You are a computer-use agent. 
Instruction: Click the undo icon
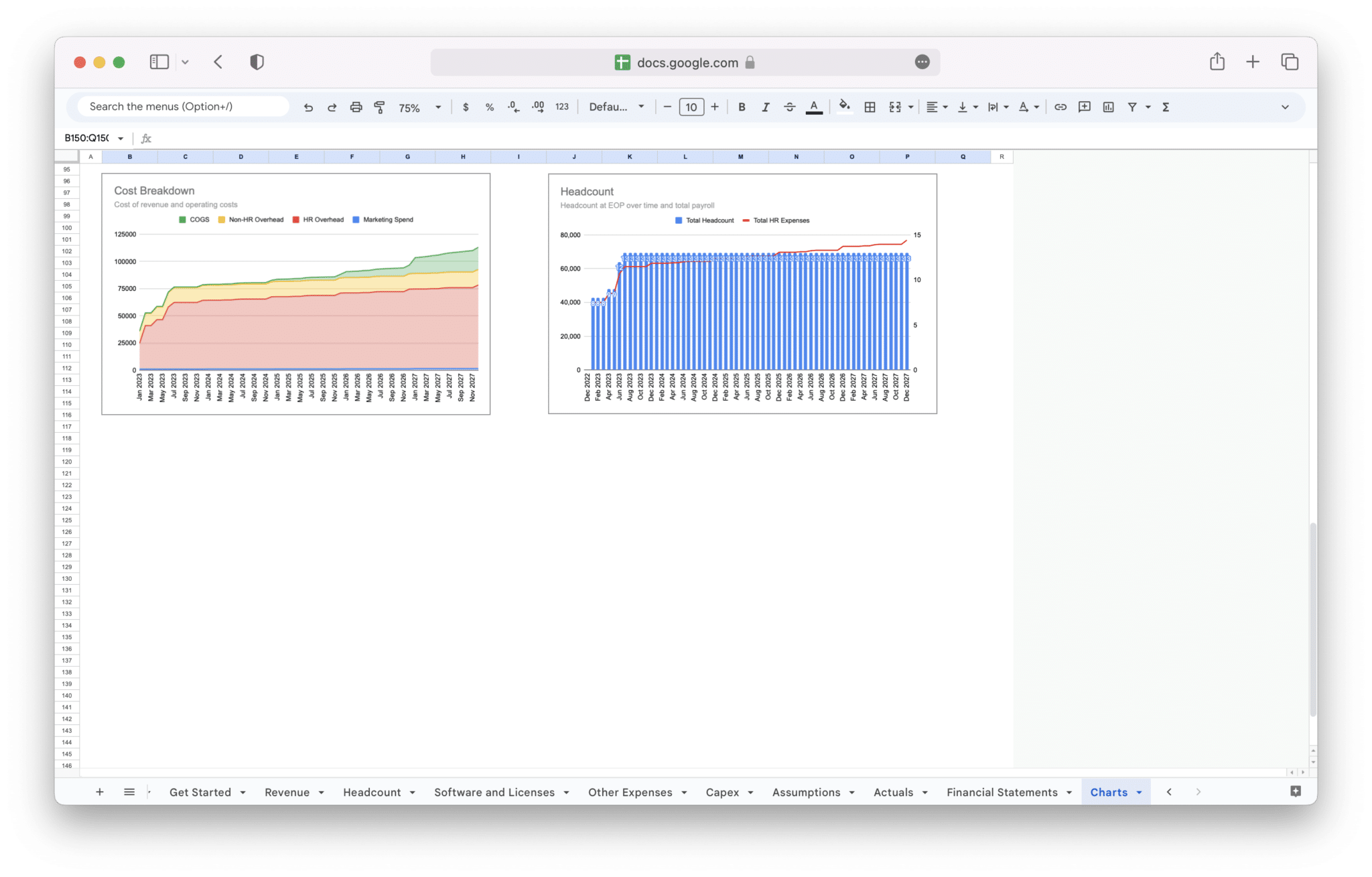point(308,107)
